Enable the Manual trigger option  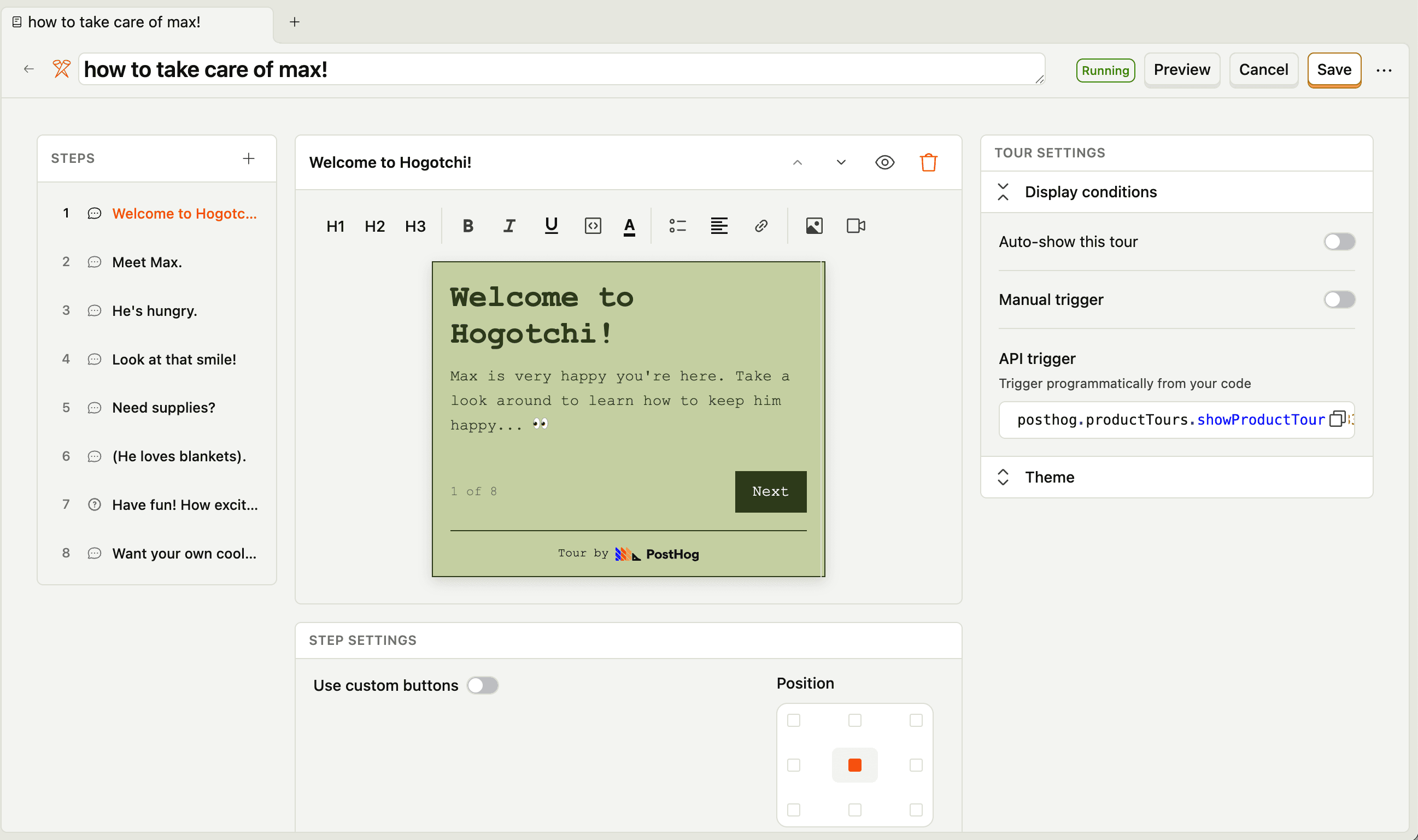[1339, 299]
